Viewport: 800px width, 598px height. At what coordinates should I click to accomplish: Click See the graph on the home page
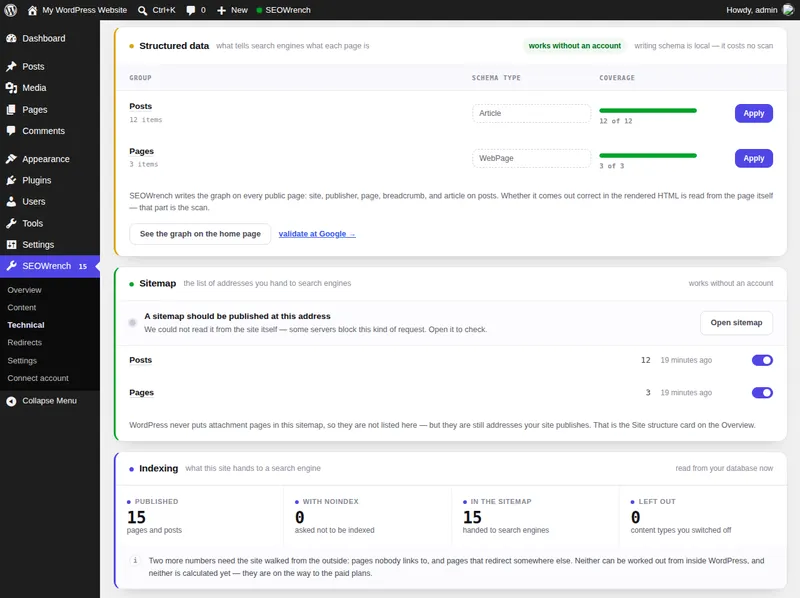coord(200,234)
